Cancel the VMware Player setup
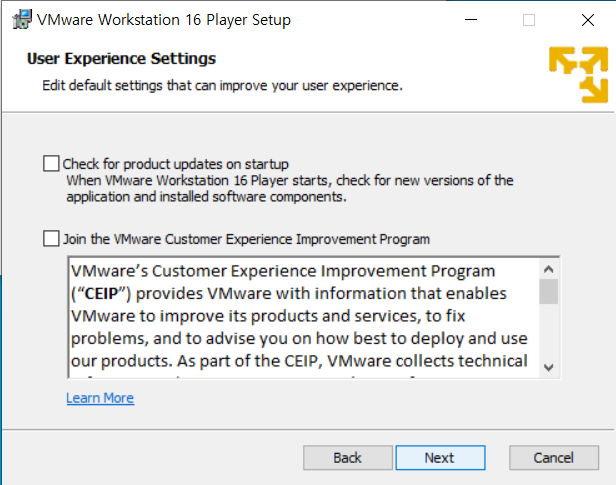This screenshot has height=485, width=616. 554,458
